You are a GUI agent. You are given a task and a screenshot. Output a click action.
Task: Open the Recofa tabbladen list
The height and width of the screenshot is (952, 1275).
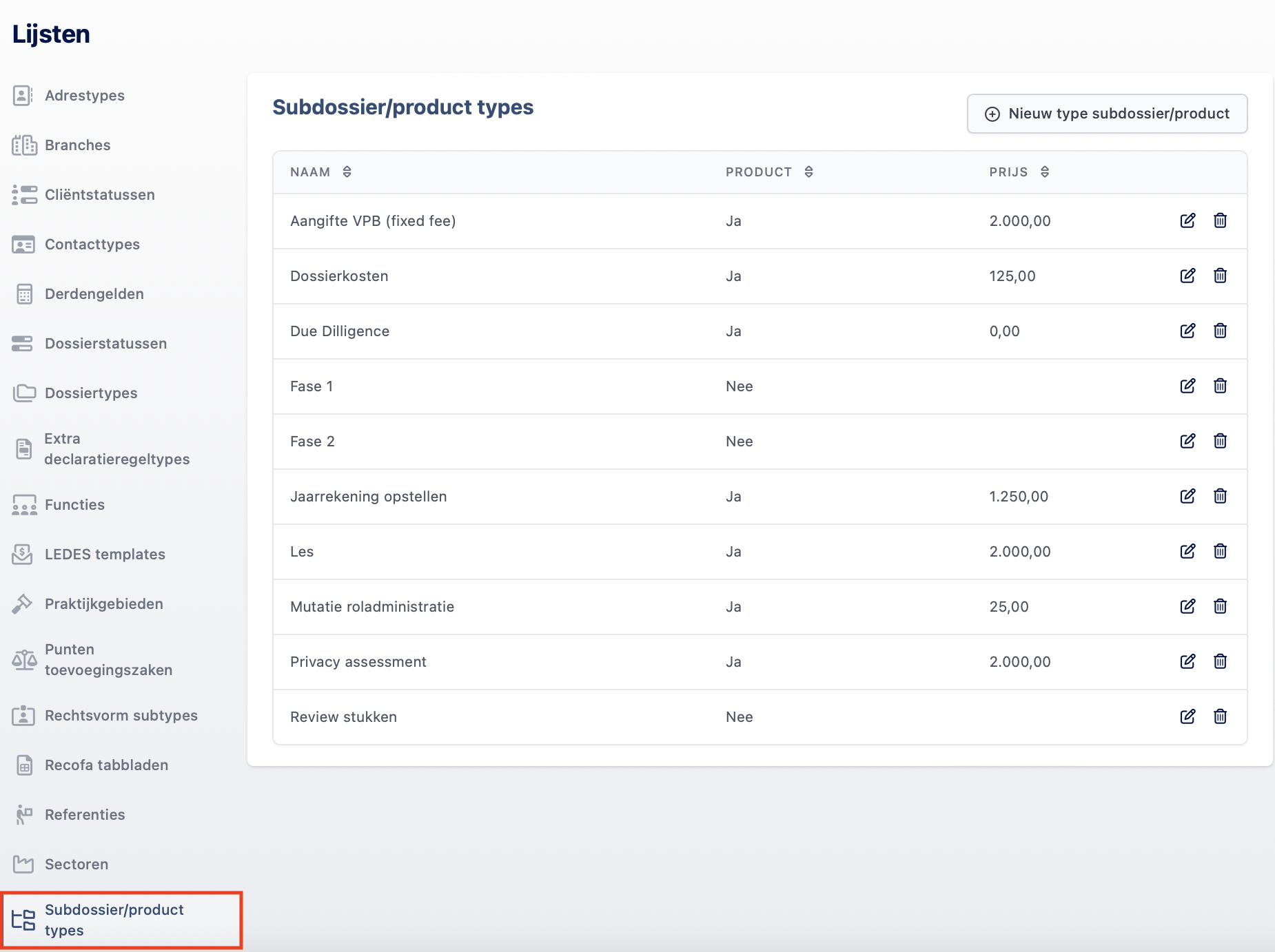pos(106,765)
